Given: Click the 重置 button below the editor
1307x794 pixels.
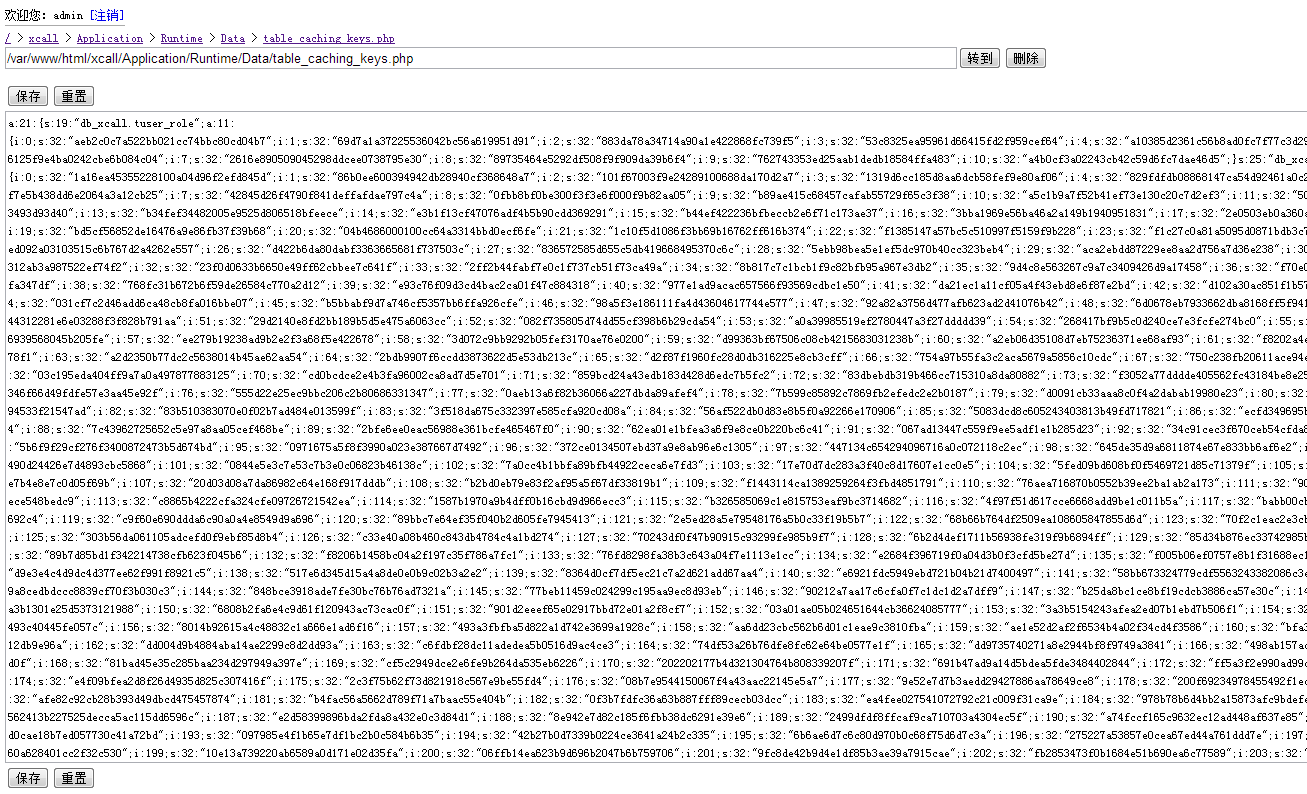Looking at the screenshot, I should click(73, 778).
